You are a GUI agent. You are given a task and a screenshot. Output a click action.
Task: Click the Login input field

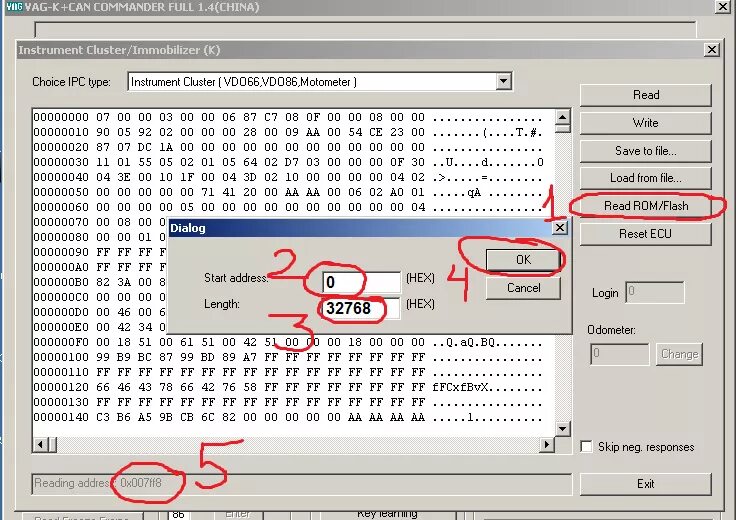click(655, 292)
